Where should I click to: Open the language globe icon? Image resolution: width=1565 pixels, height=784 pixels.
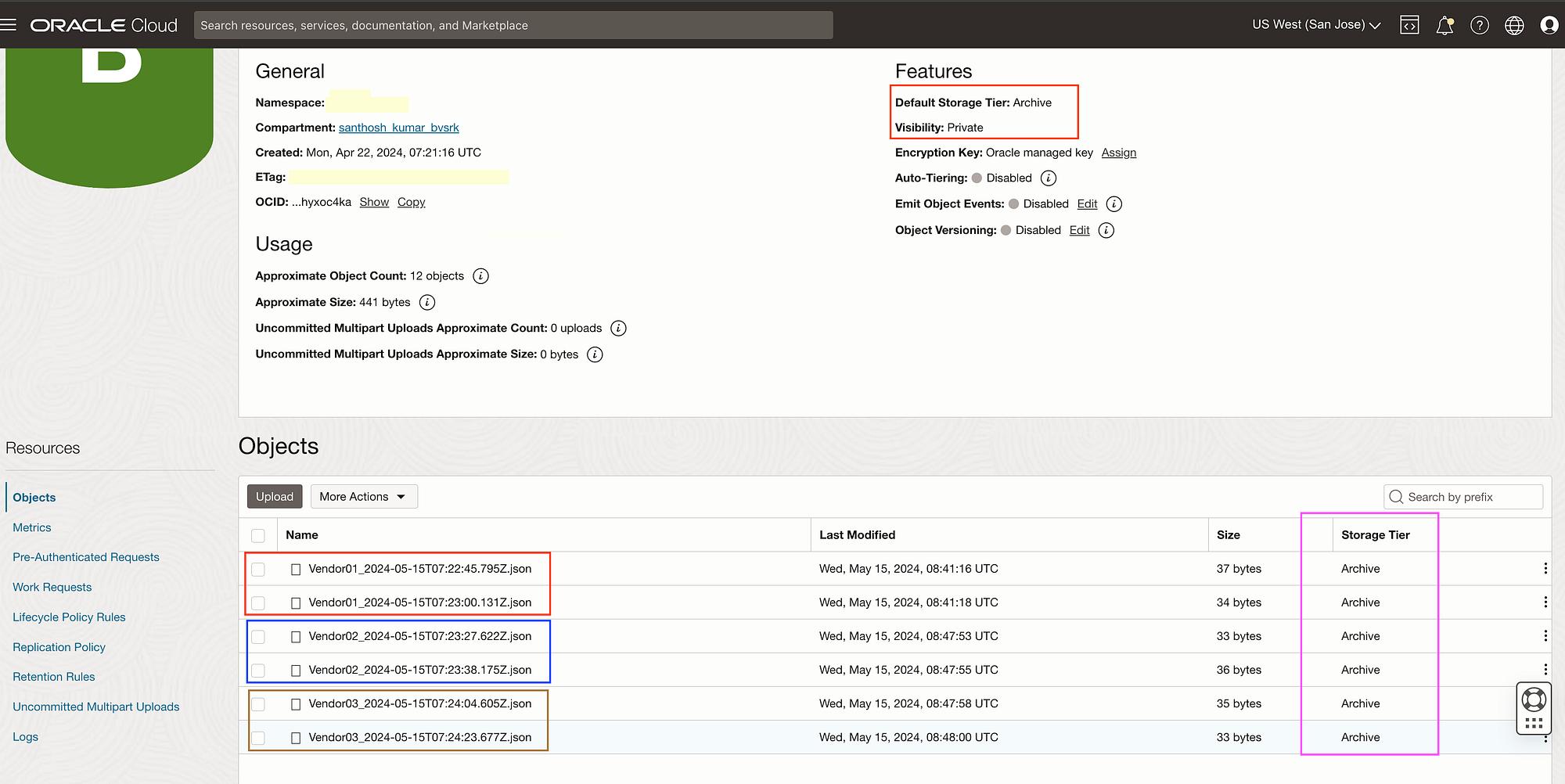click(x=1514, y=25)
